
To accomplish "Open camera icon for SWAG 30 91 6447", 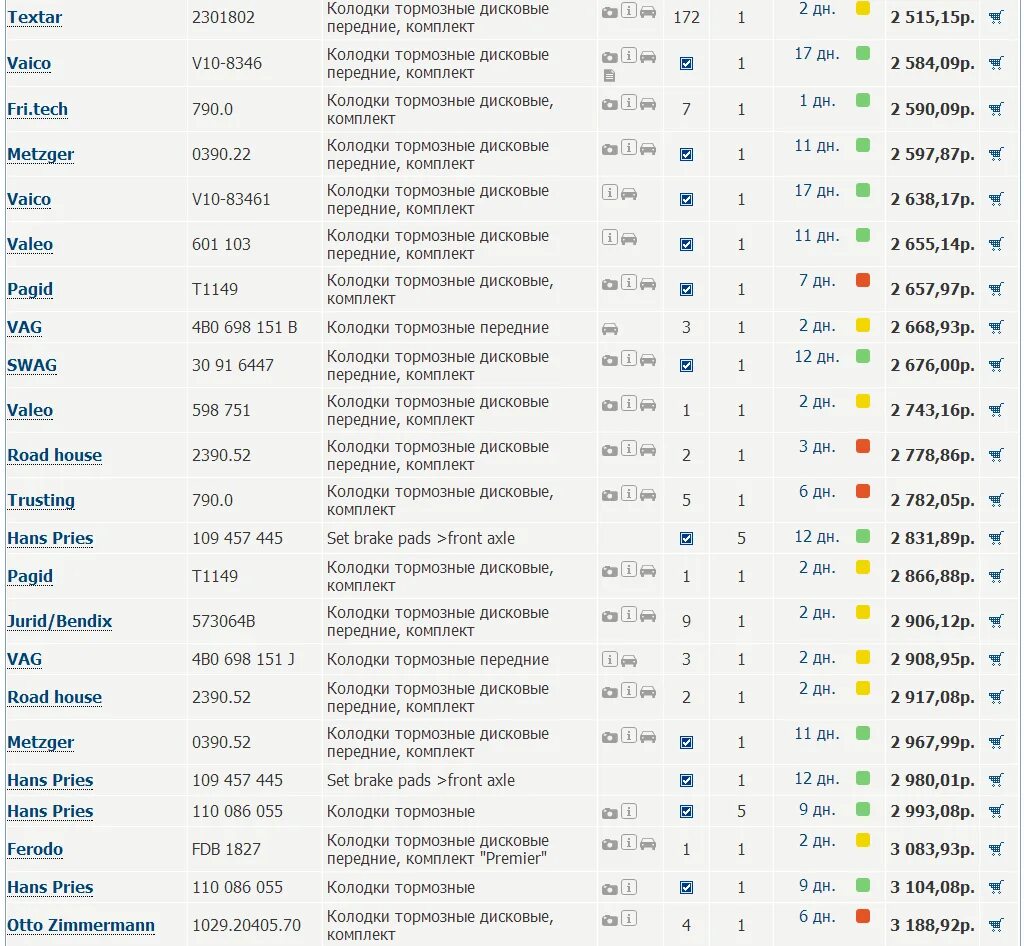I will (609, 360).
